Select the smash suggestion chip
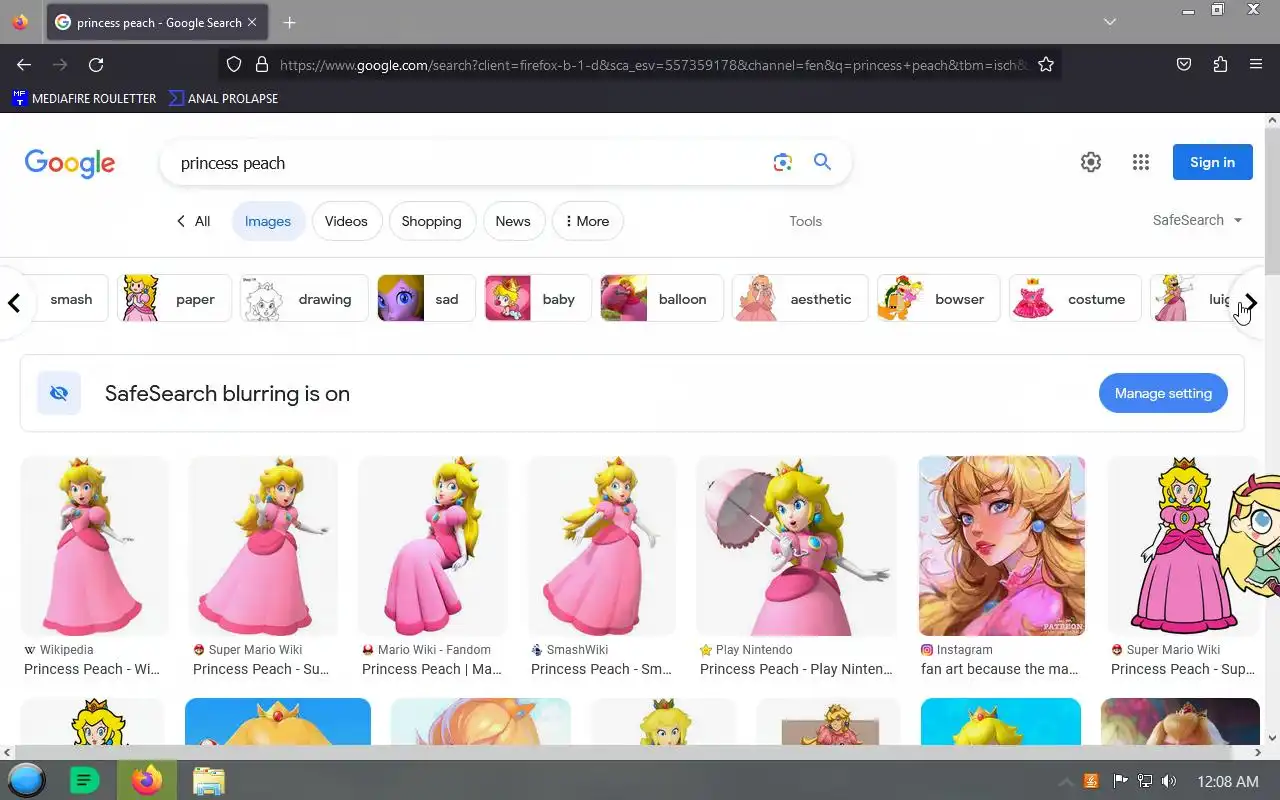This screenshot has height=800, width=1280. (70, 299)
